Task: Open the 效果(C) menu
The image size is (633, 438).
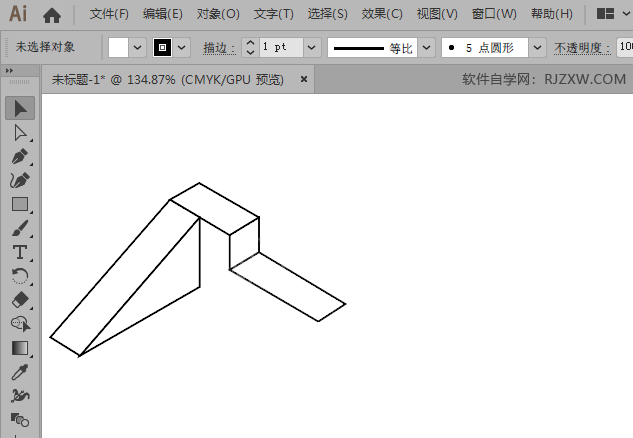Action: point(382,14)
